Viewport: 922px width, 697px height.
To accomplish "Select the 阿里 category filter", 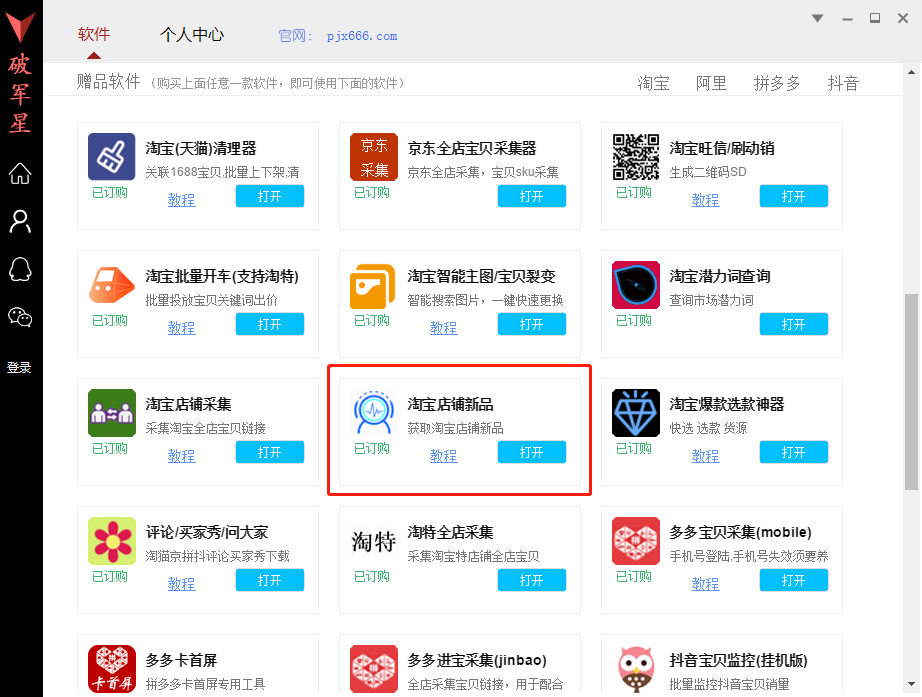I will click(711, 83).
